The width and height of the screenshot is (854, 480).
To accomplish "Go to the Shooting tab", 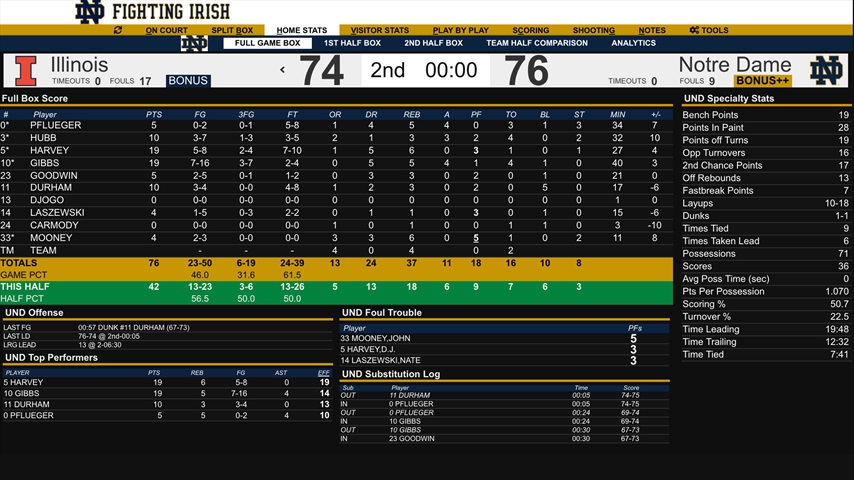I will pyautogui.click(x=594, y=30).
